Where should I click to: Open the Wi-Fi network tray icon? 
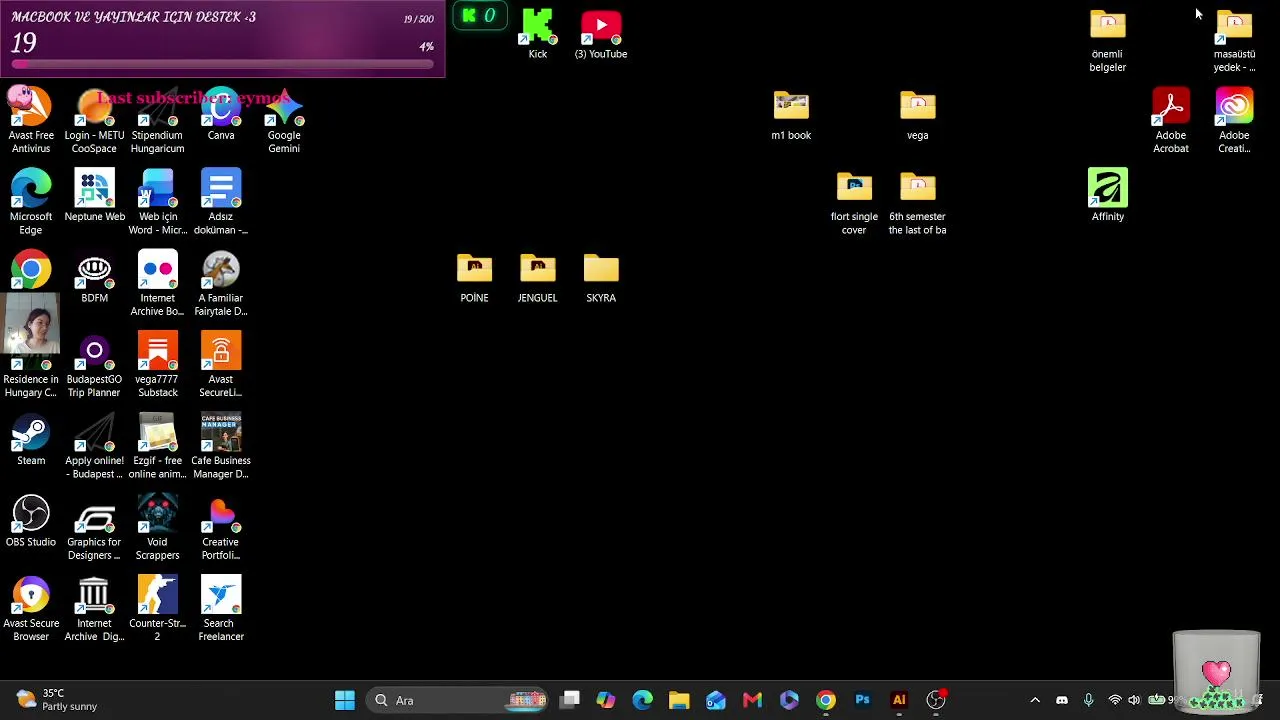[x=1115, y=700]
